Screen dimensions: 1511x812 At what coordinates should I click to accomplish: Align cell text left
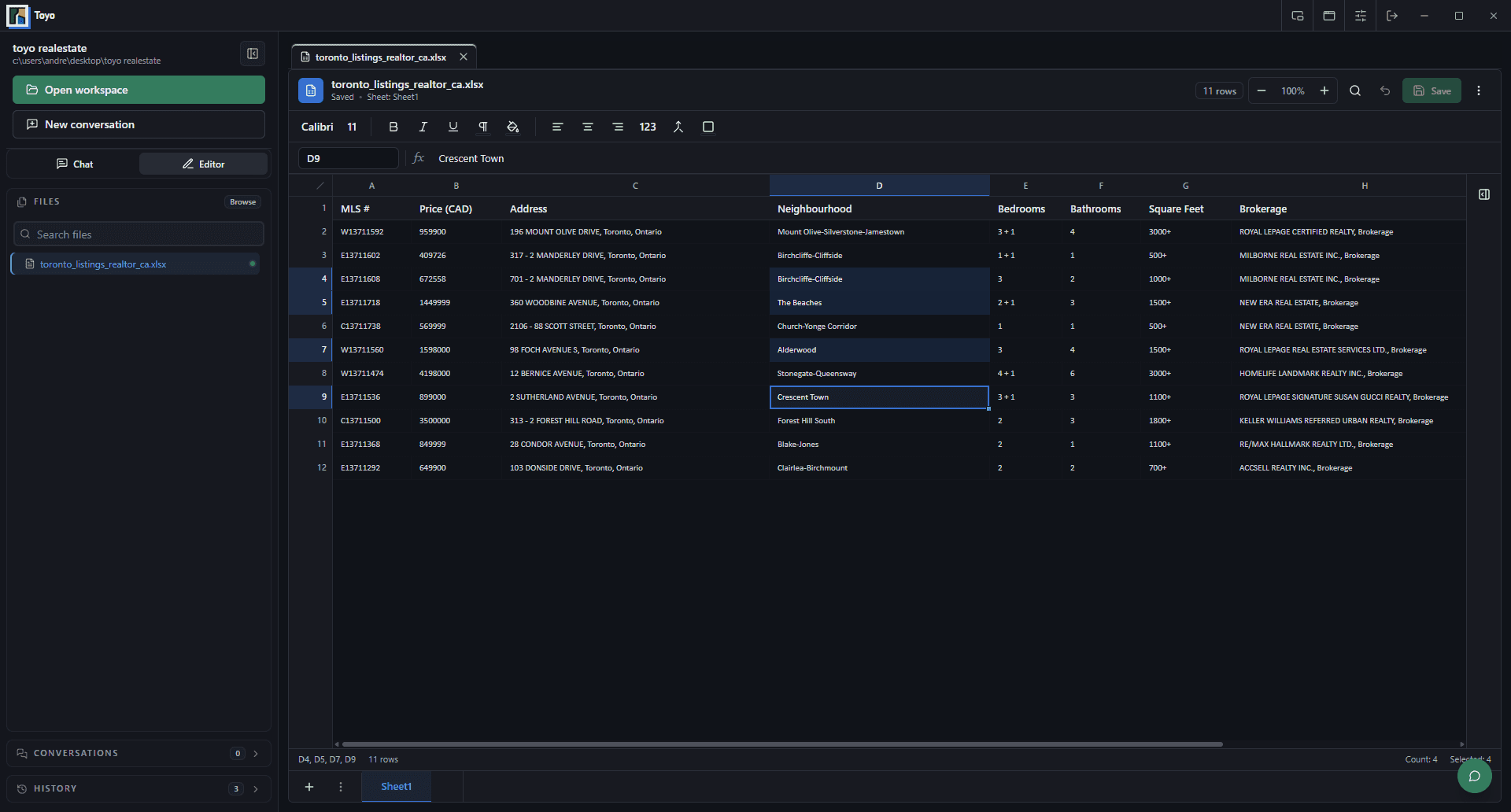[x=557, y=127]
